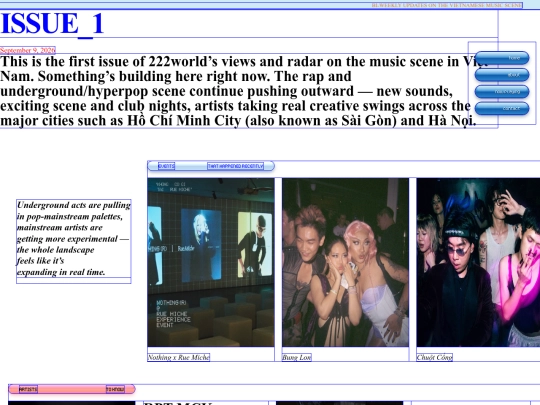540x405 pixels.
Task: Open the Nothing x Rue Miche event photo
Action: [x=211, y=262]
